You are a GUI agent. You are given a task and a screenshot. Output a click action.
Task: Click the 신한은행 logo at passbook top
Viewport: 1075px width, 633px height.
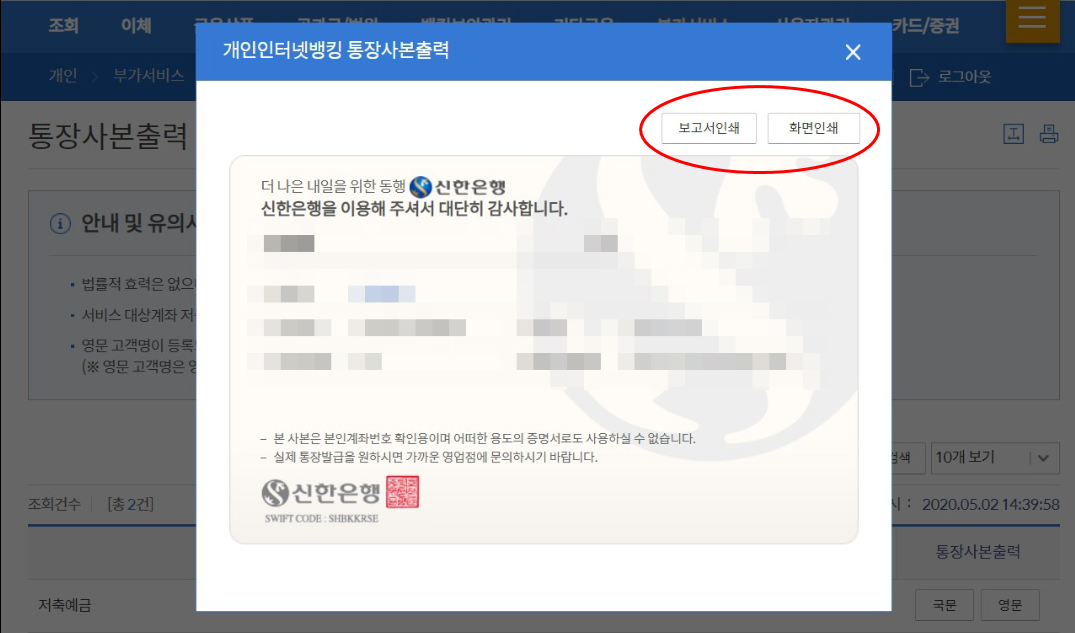[457, 187]
